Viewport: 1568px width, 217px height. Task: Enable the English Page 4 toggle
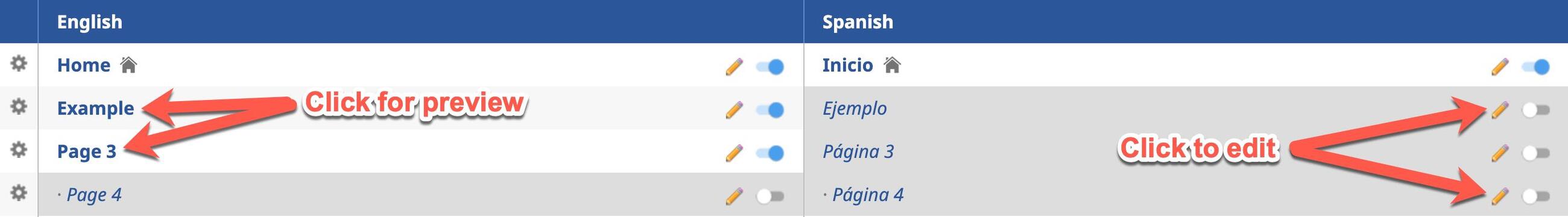(x=770, y=197)
